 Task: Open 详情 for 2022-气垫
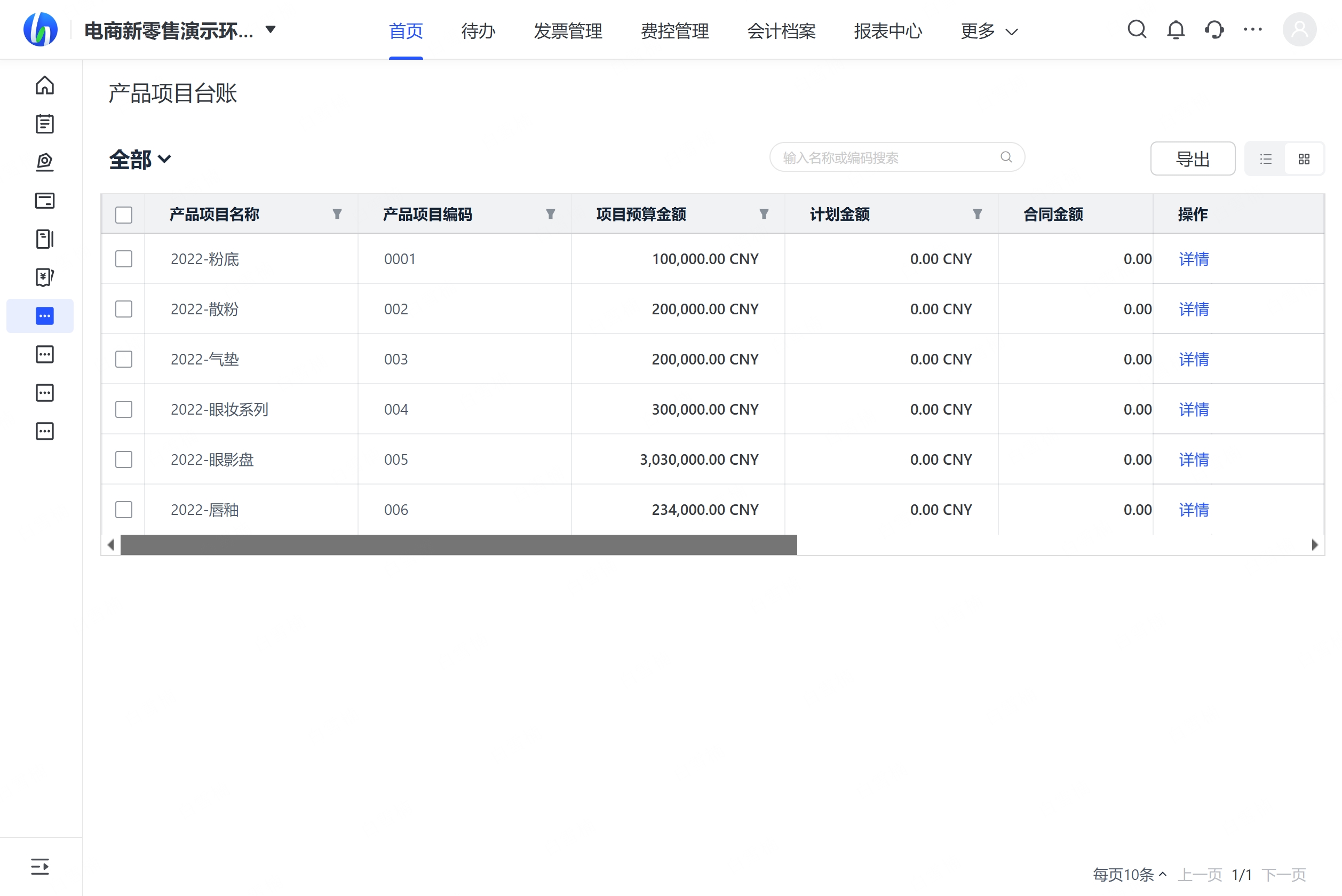pyautogui.click(x=1194, y=360)
